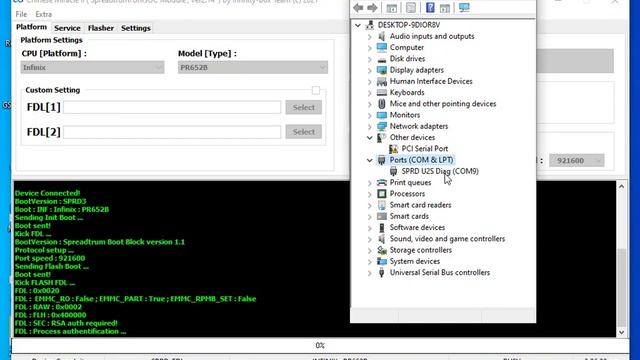
Task: Click the Human Interface Devices icon
Action: click(382, 82)
